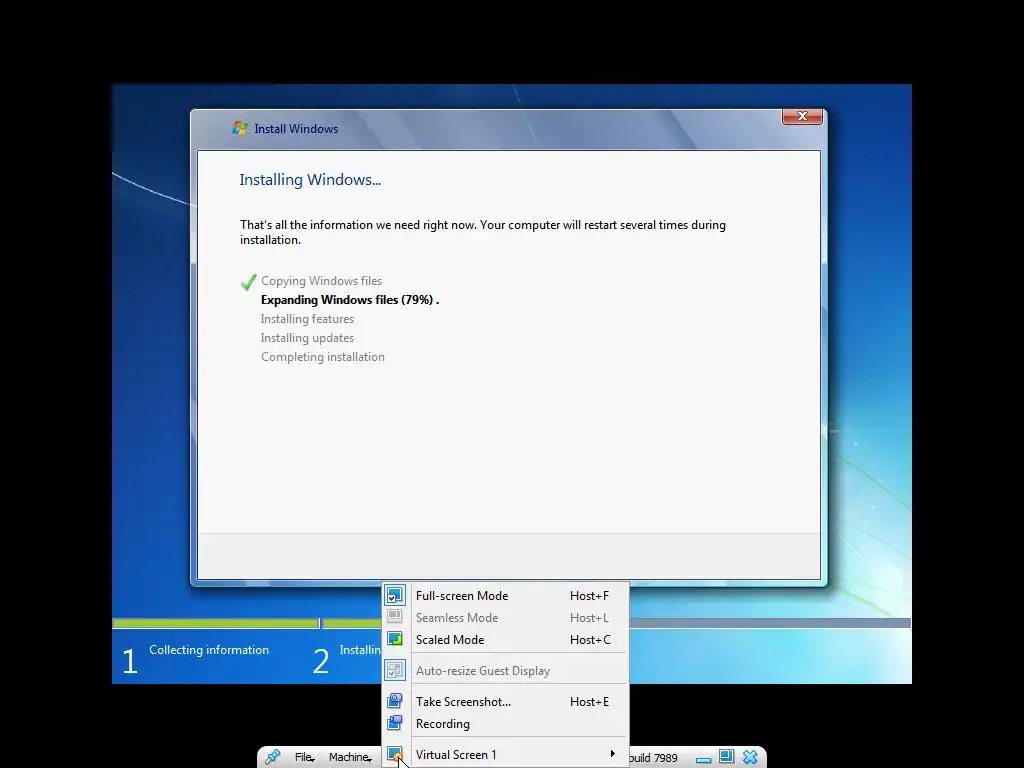Click the green checkmark beside Copying Windows files
The width and height of the screenshot is (1024, 768).
point(248,282)
